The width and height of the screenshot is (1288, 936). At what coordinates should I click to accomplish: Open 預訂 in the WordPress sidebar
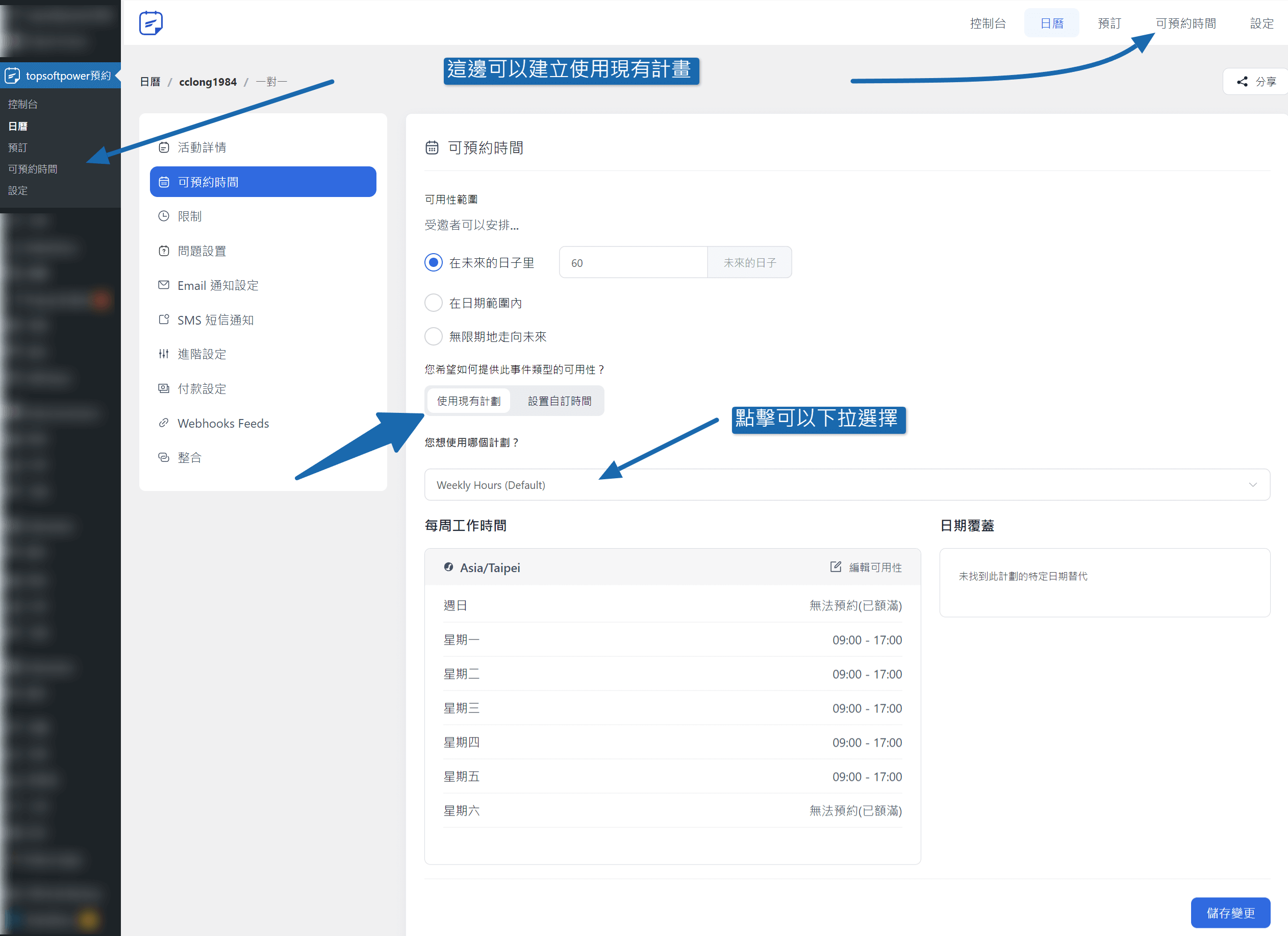tap(18, 148)
